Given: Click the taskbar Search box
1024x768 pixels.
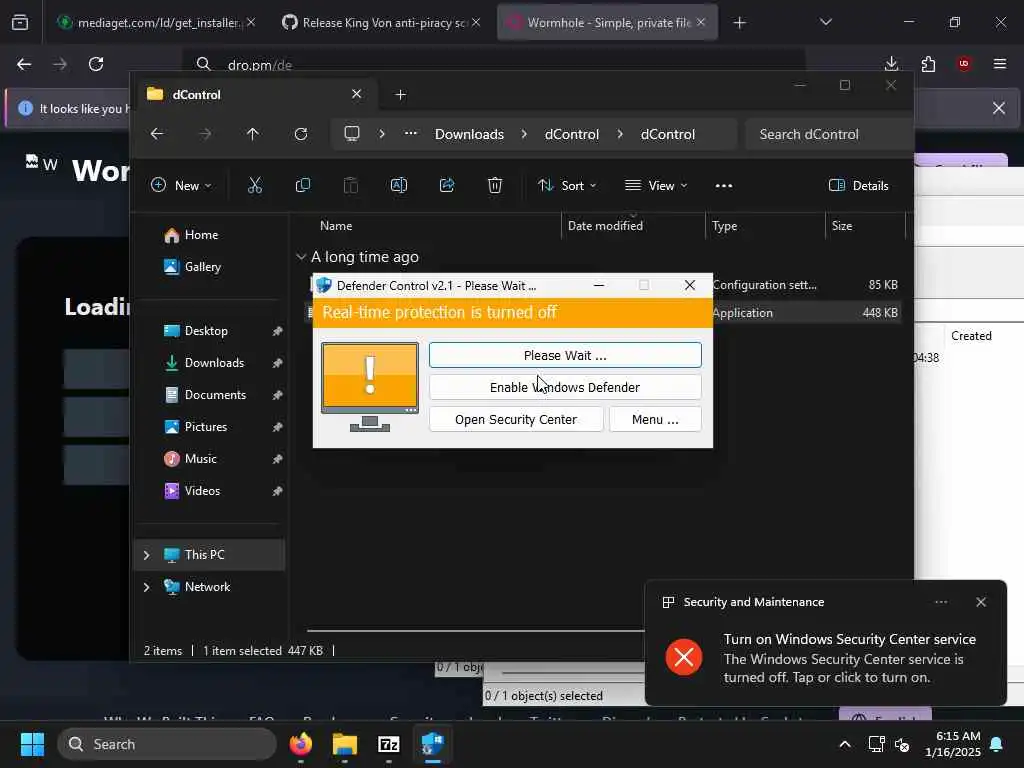Looking at the screenshot, I should tap(167, 744).
